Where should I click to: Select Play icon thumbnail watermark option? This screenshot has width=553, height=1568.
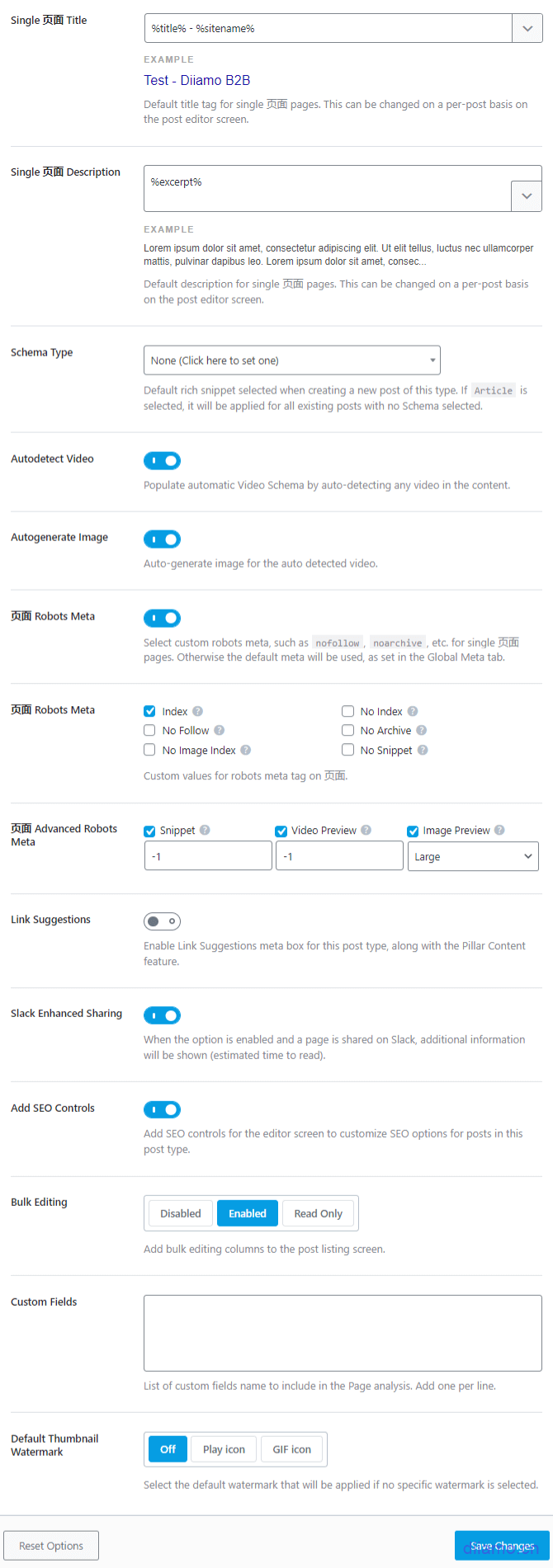[x=224, y=1449]
